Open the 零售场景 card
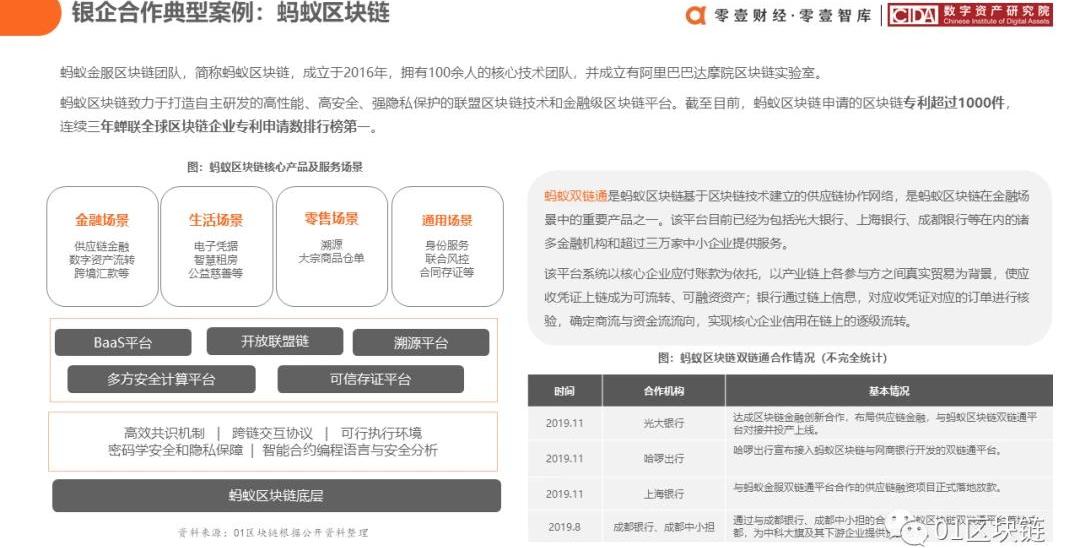The height and width of the screenshot is (548, 1080). tap(331, 246)
